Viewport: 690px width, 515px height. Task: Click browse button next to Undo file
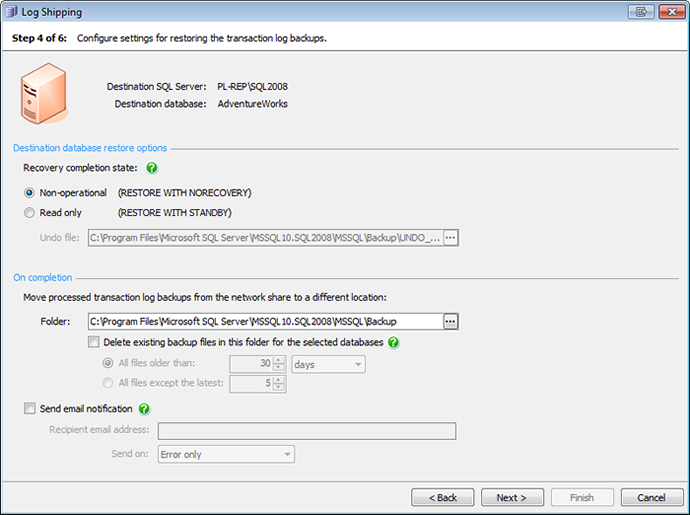(450, 238)
